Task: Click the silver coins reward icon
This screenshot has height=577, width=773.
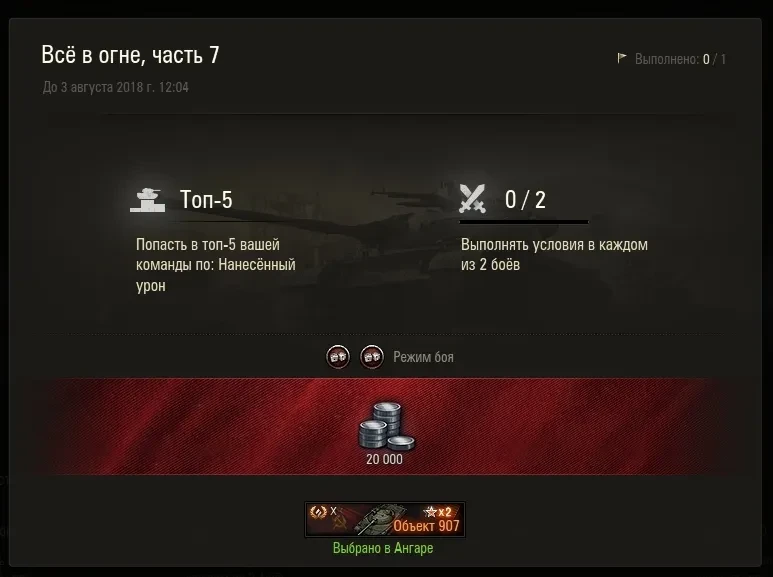Action: tap(386, 426)
